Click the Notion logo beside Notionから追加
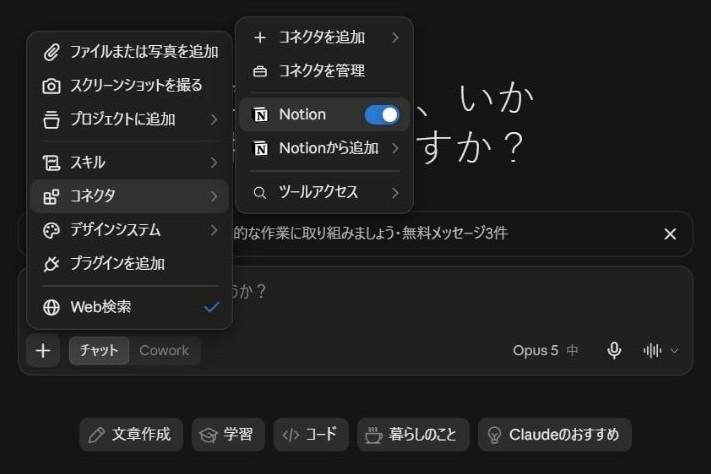The height and width of the screenshot is (474, 711). point(260,148)
